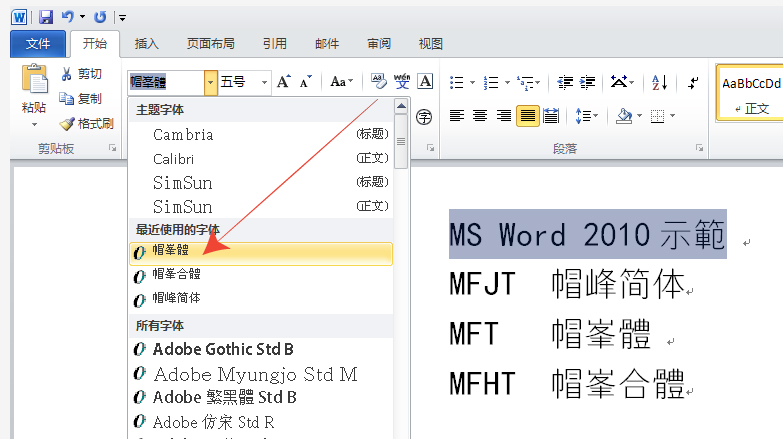783x439 pixels.
Task: Select Calibri 正文 theme font
Action: 261,159
